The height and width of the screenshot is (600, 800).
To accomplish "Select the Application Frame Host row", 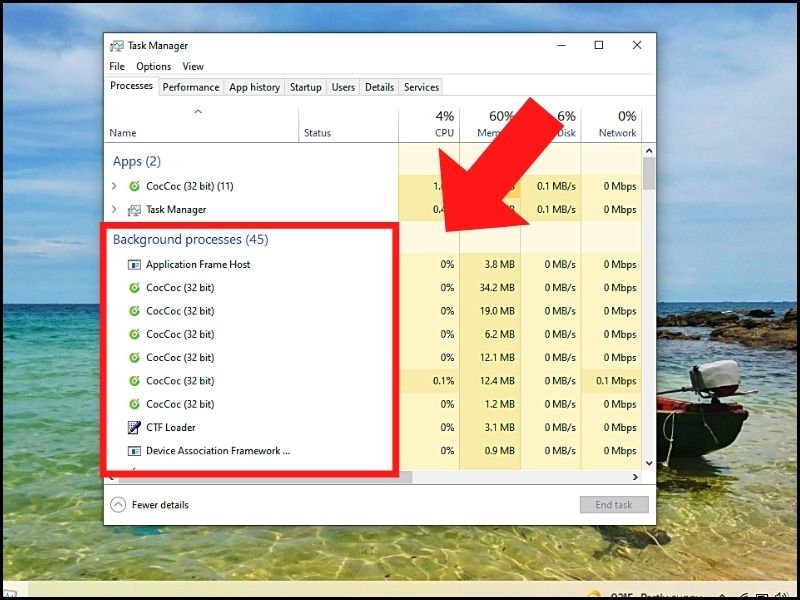I will [x=373, y=265].
